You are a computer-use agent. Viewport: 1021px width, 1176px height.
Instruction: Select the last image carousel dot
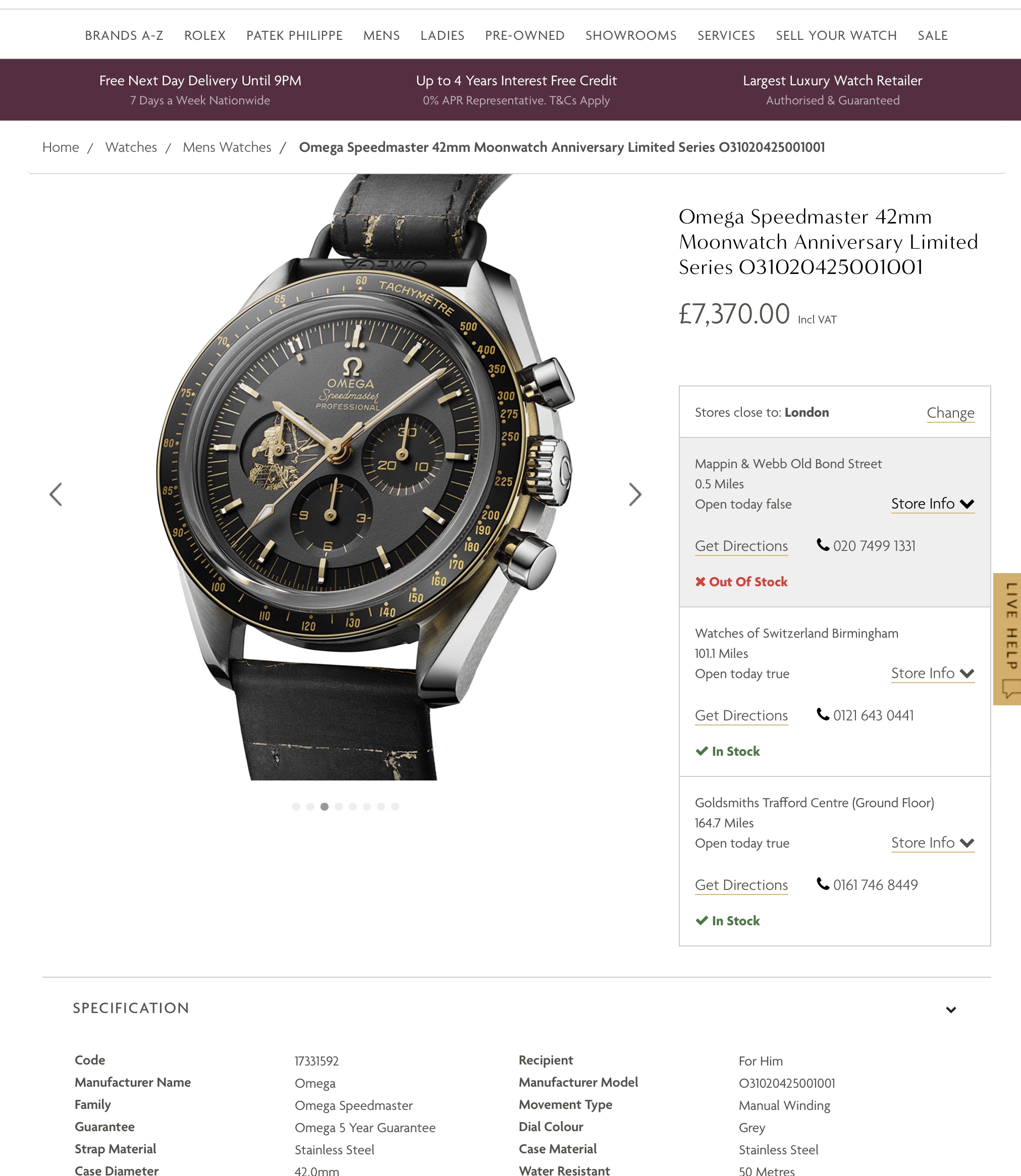395,806
